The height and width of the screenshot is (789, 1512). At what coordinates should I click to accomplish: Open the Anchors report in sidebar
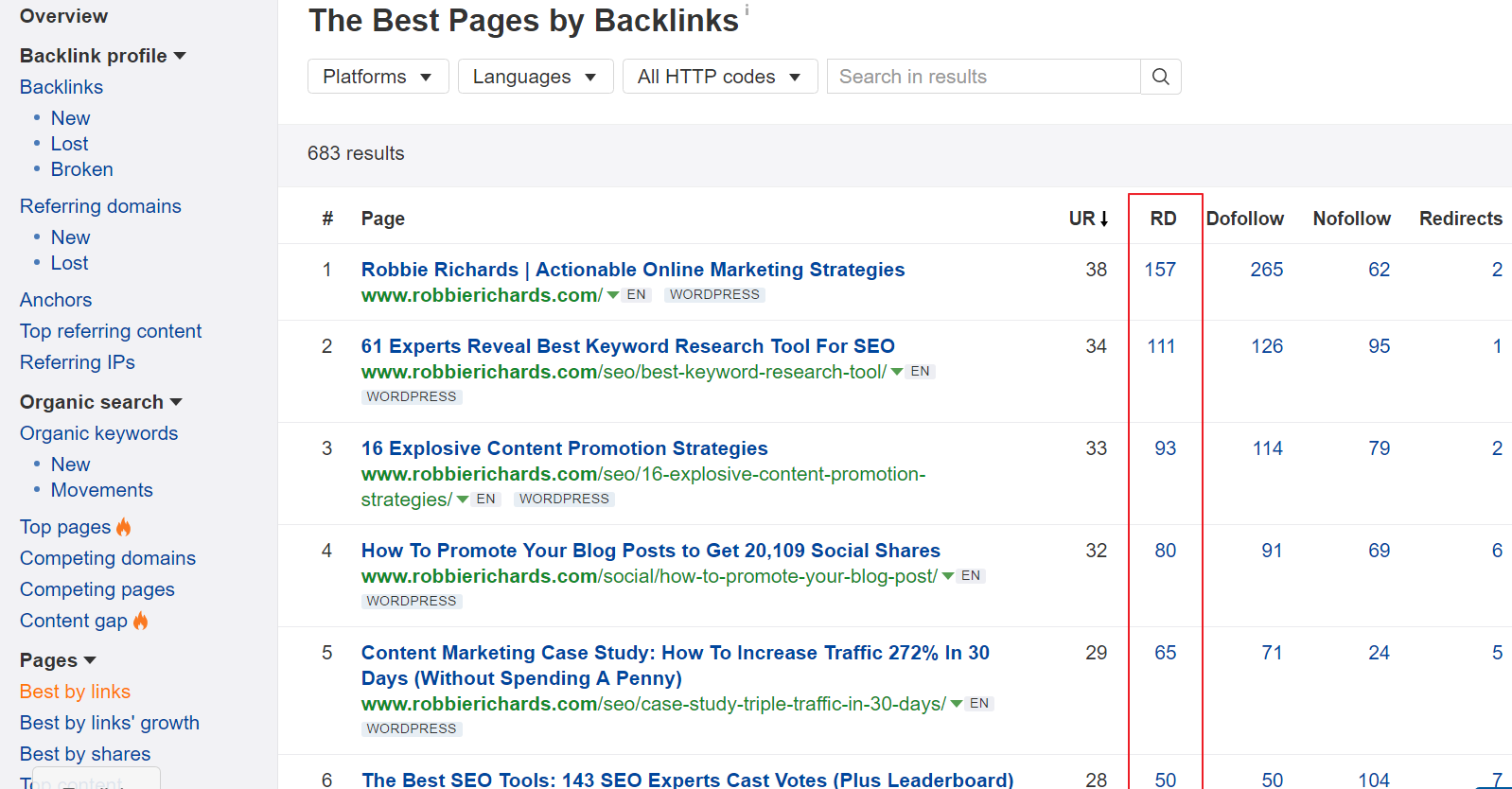click(56, 300)
